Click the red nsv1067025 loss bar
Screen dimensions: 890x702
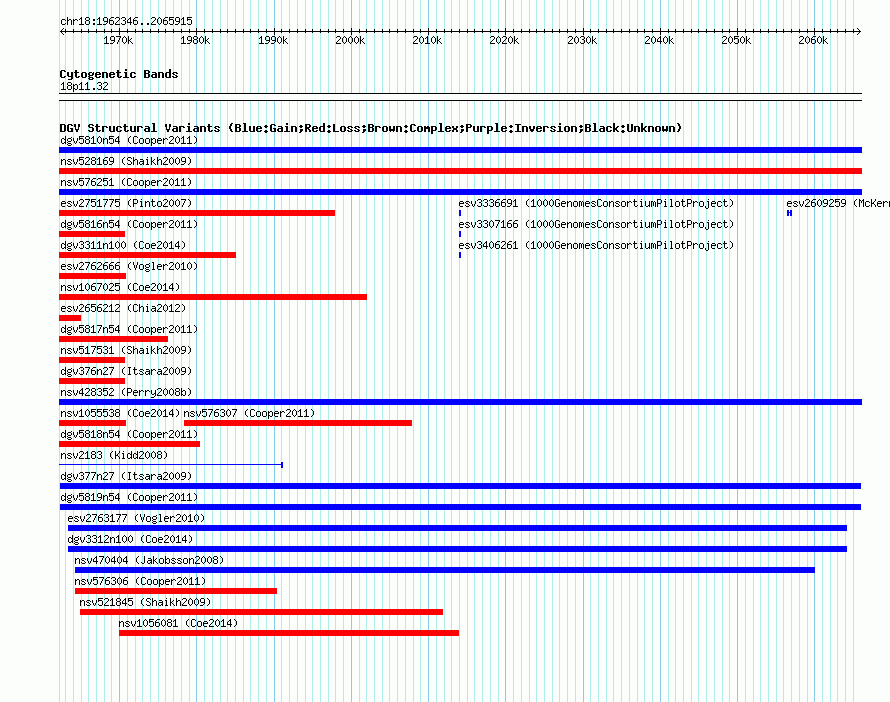pyautogui.click(x=213, y=297)
